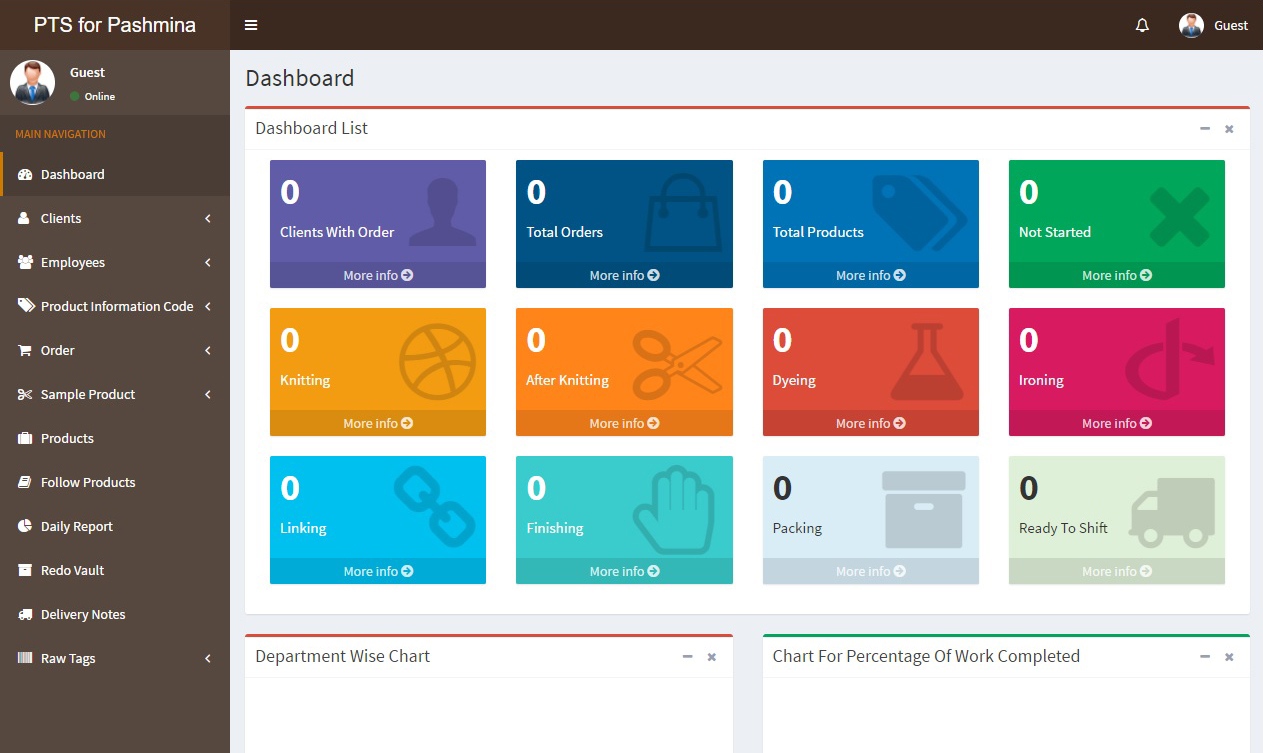This screenshot has width=1263, height=753.
Task: Open Daily Report from sidebar
Action: tap(76, 526)
